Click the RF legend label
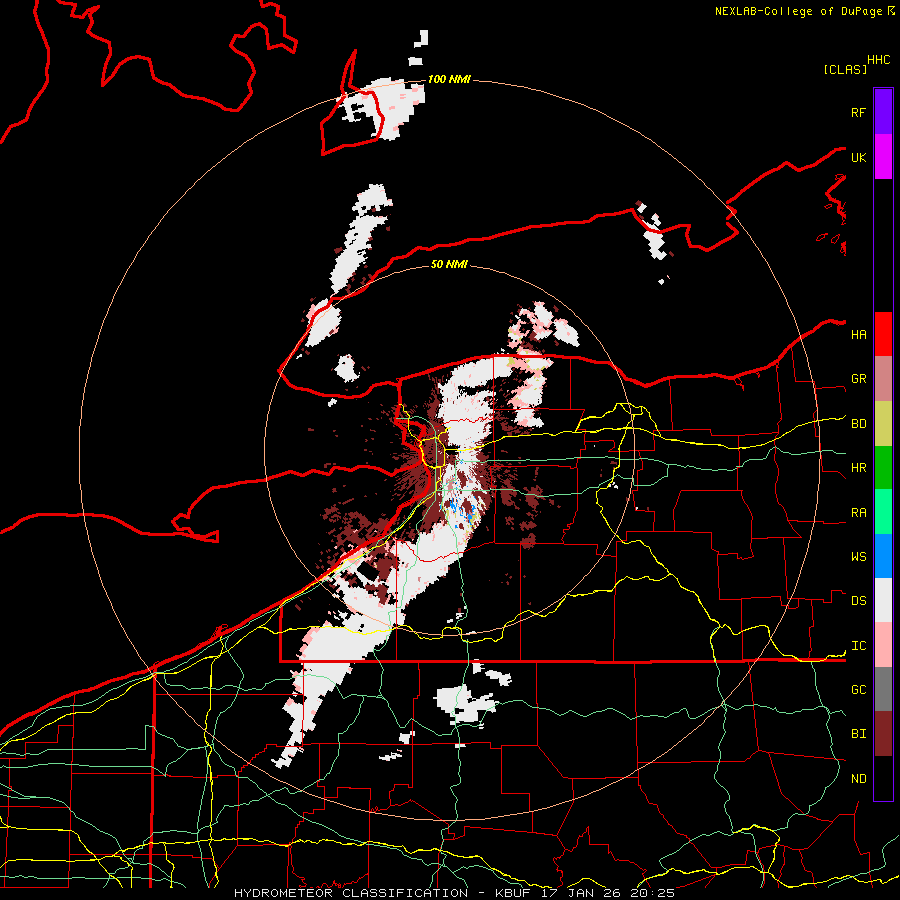The width and height of the screenshot is (900, 900). (x=858, y=113)
